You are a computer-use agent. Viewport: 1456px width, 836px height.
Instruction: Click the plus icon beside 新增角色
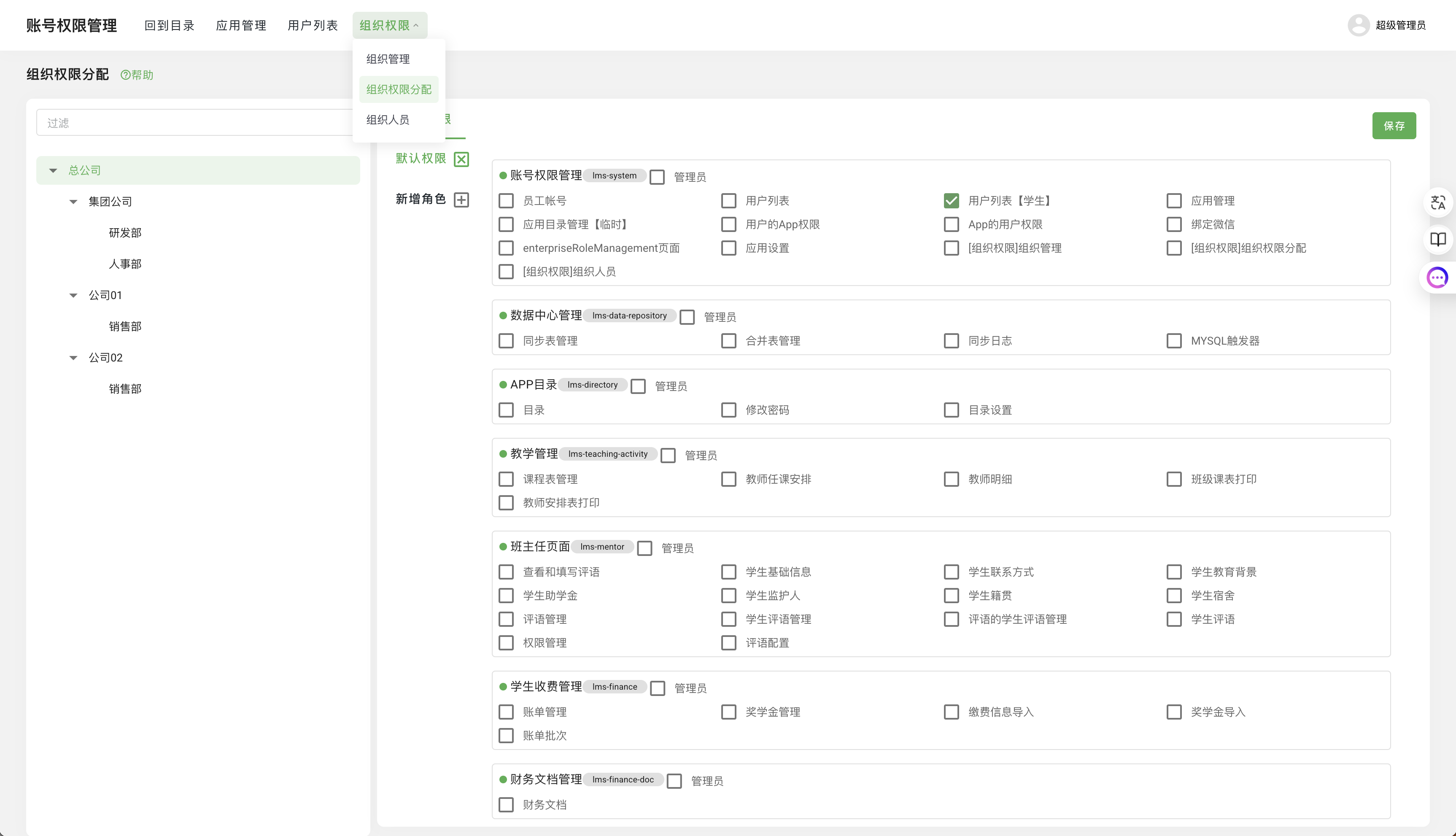tap(461, 200)
